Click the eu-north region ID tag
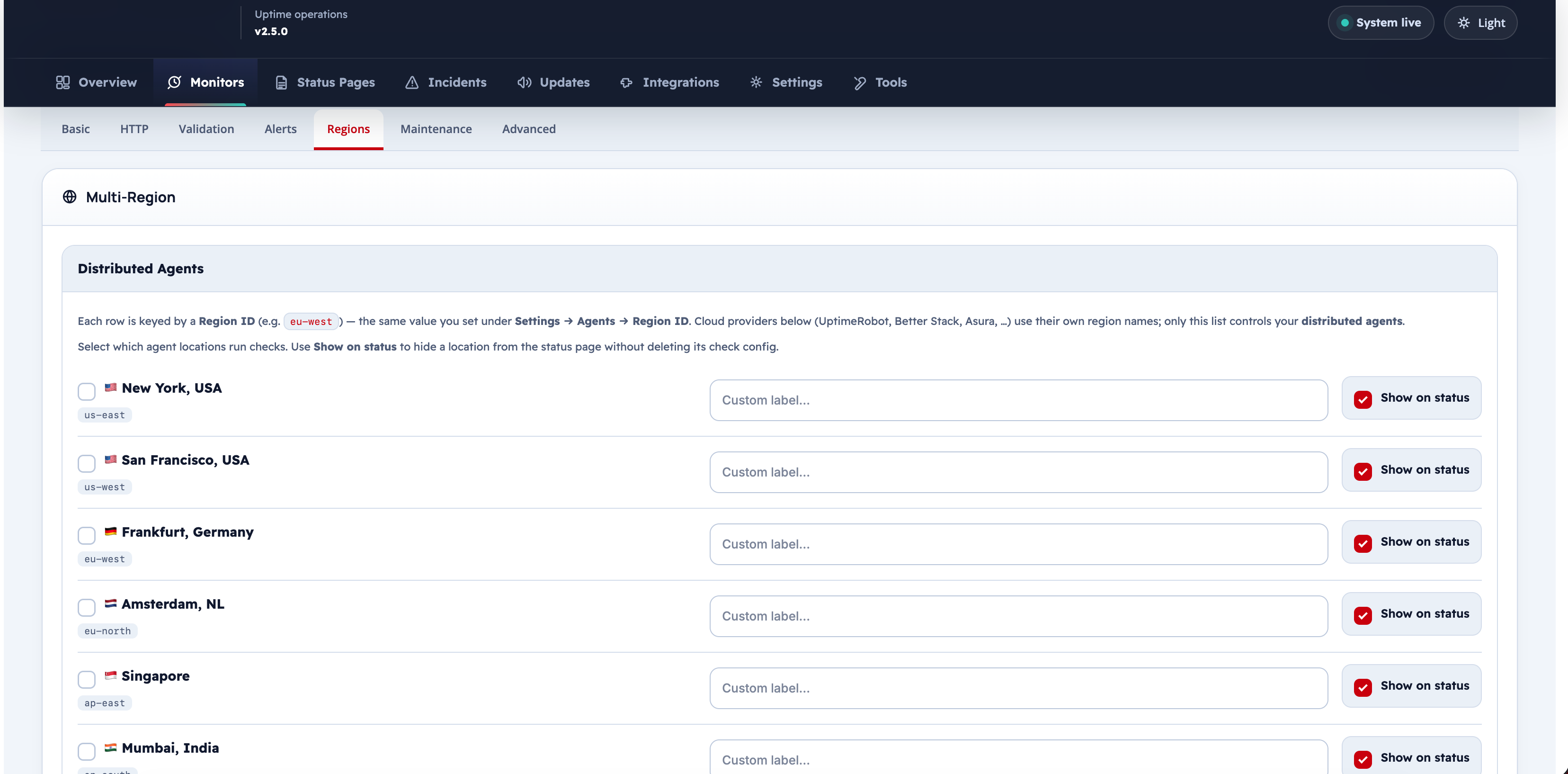The image size is (1568, 774). coord(108,631)
